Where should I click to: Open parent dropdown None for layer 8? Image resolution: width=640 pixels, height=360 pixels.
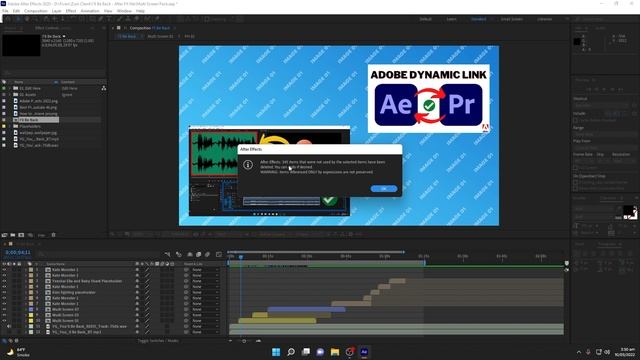point(205,309)
